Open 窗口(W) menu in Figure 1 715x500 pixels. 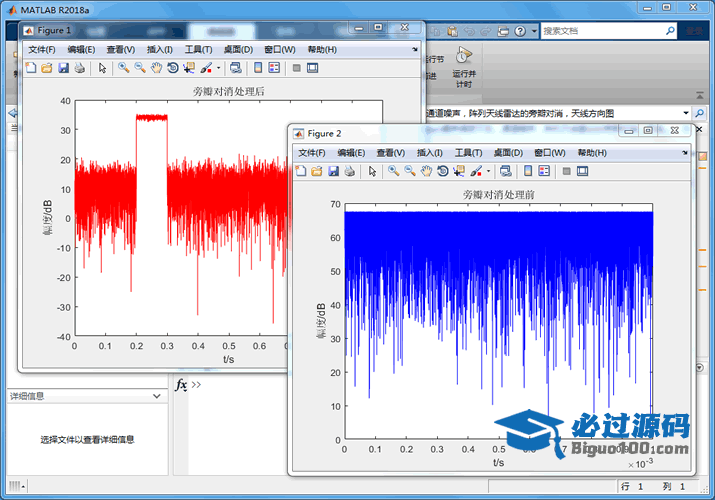point(280,50)
